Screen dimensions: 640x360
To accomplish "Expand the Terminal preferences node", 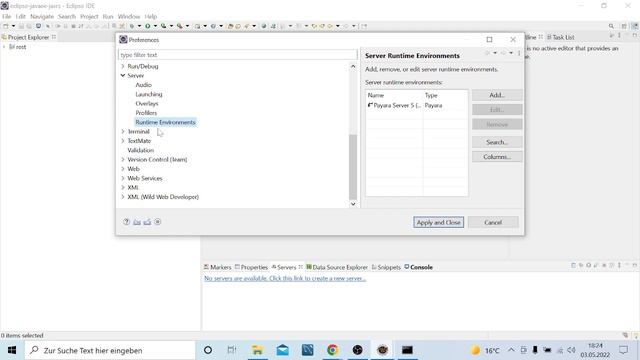I will 123,131.
